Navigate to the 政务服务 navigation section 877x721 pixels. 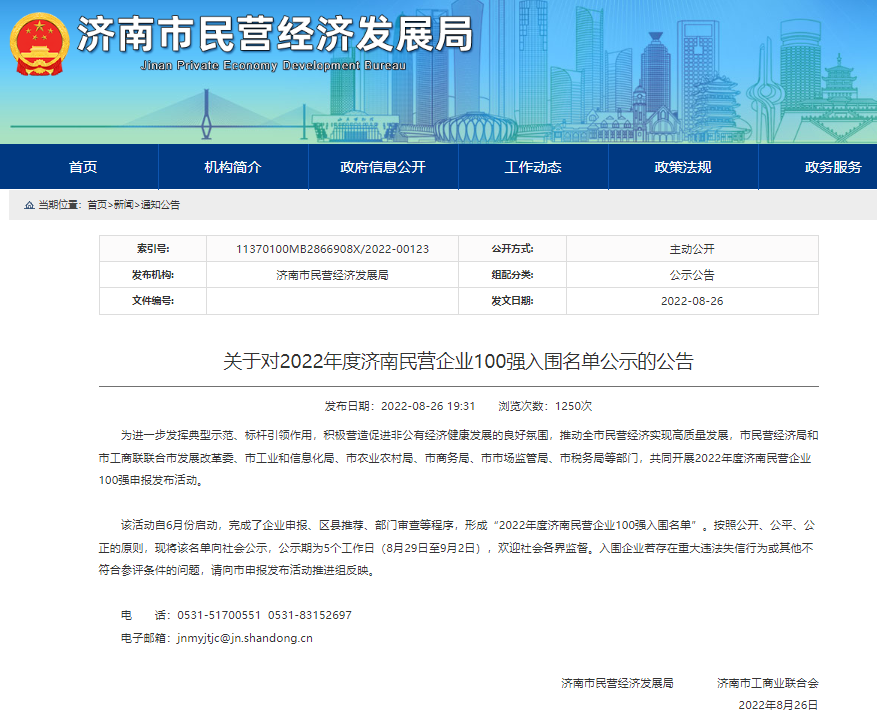click(x=832, y=167)
